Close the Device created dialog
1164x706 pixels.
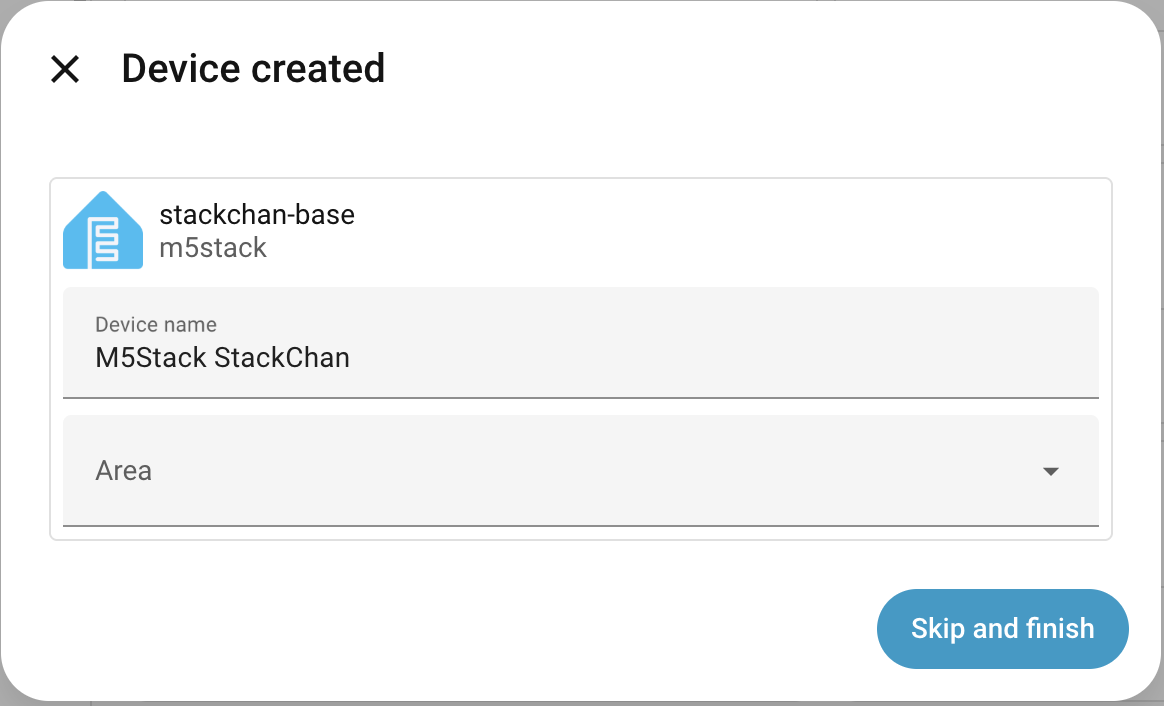tap(65, 69)
